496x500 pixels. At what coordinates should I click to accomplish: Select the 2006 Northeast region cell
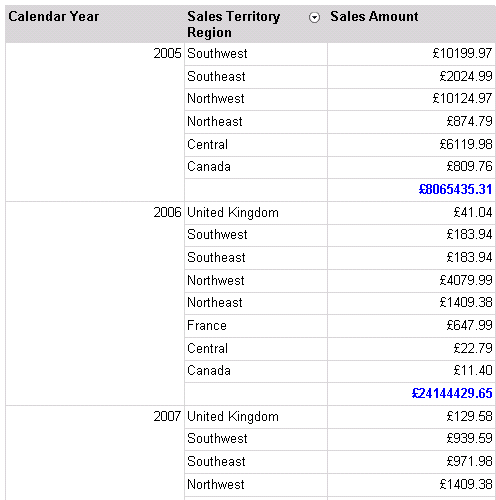pos(256,303)
